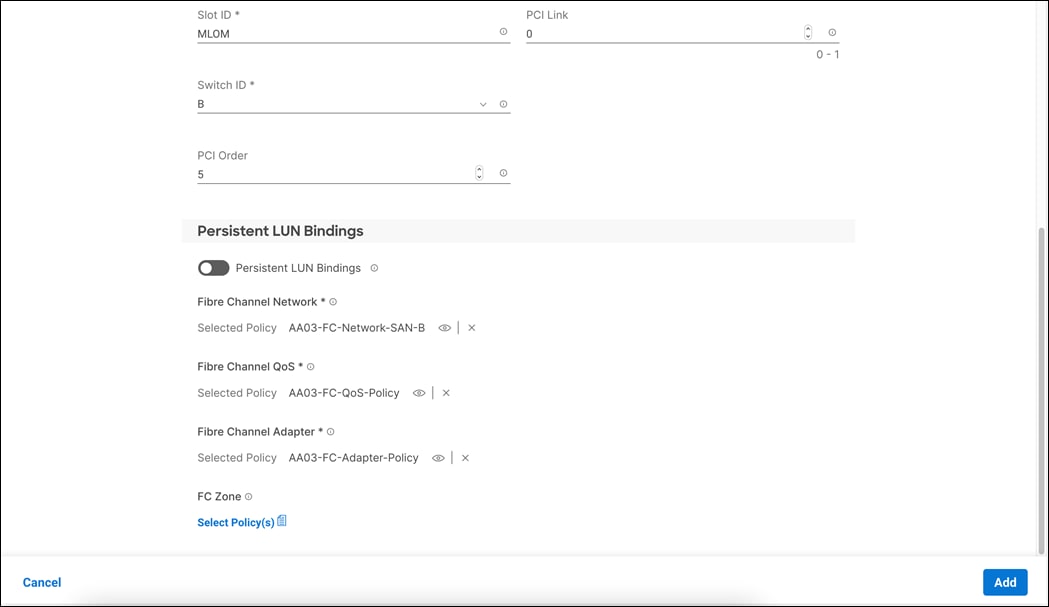
Task: Increment the PCI Order value
Action: 479,168
